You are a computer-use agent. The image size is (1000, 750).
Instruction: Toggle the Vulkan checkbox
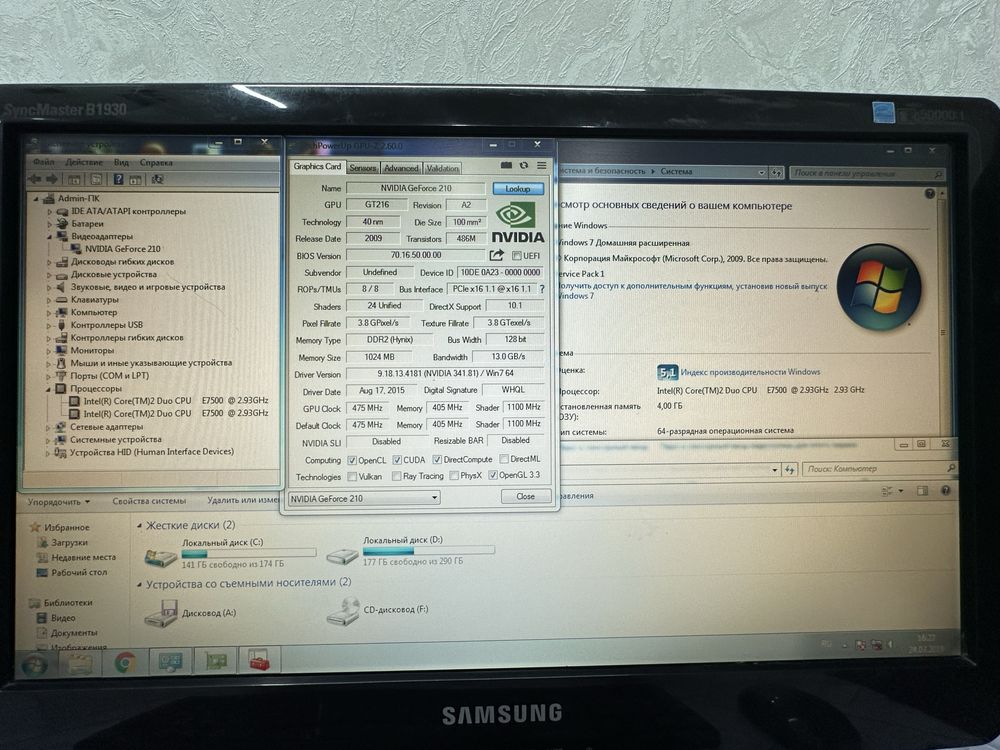tap(352, 476)
